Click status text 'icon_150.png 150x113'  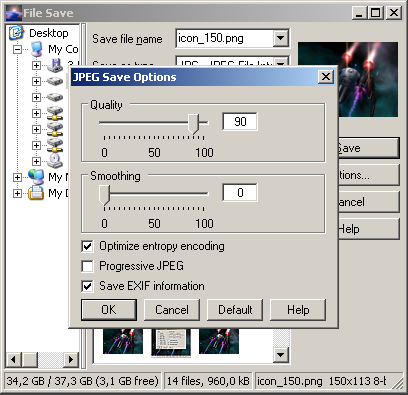pos(322,381)
